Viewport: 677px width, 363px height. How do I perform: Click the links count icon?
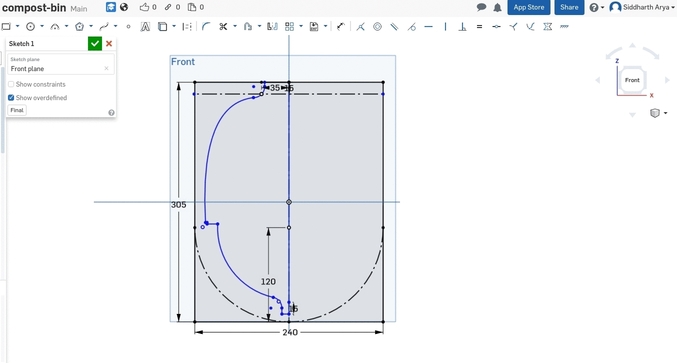click(168, 7)
